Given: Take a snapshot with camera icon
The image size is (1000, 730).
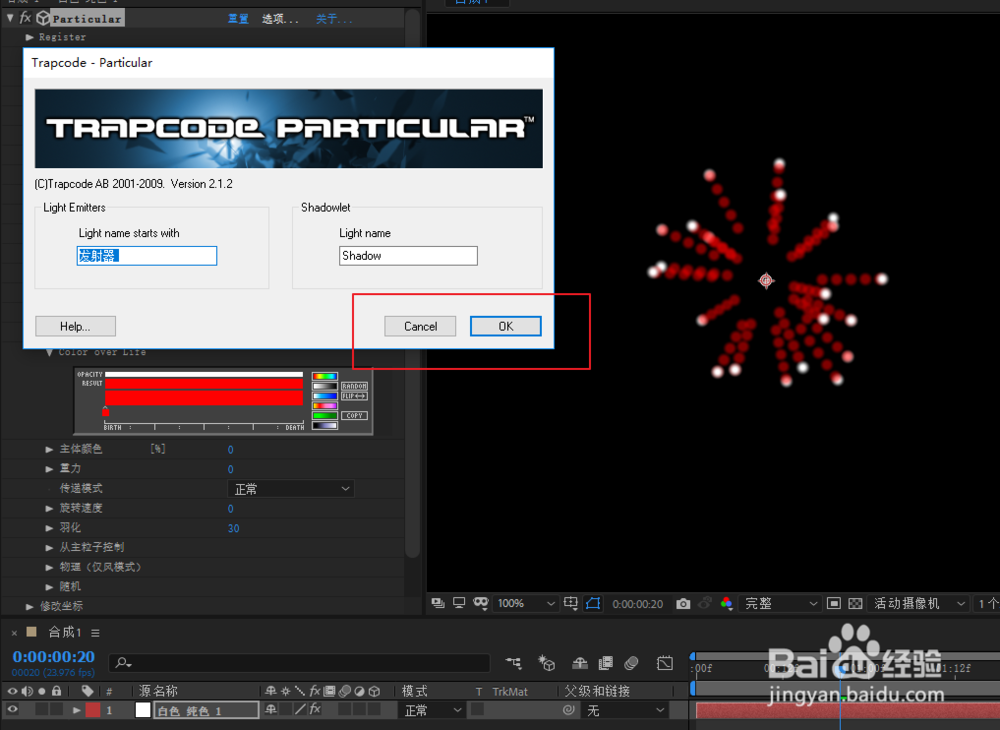Looking at the screenshot, I should pyautogui.click(x=683, y=603).
